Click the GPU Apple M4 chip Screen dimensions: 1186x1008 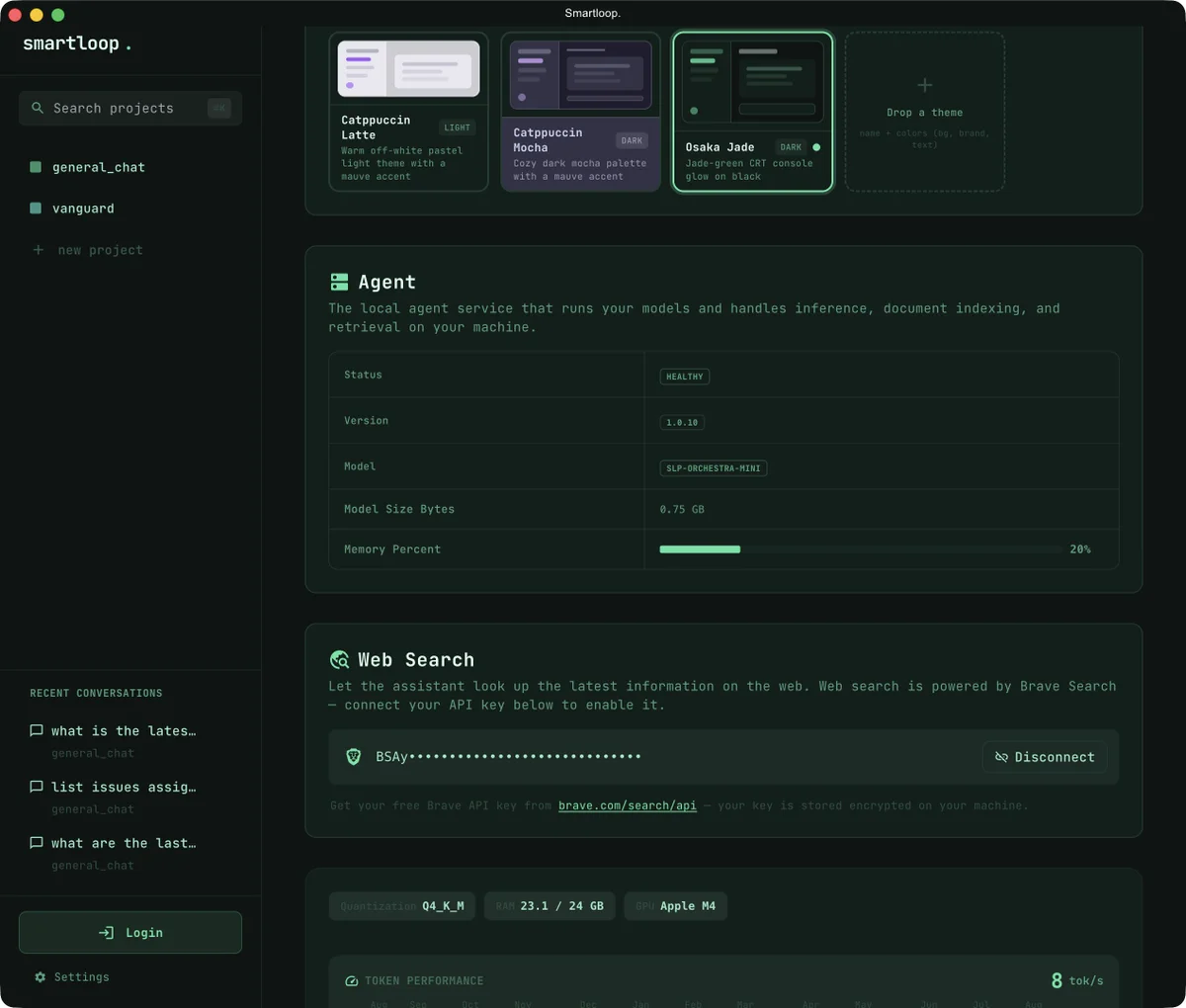(676, 906)
